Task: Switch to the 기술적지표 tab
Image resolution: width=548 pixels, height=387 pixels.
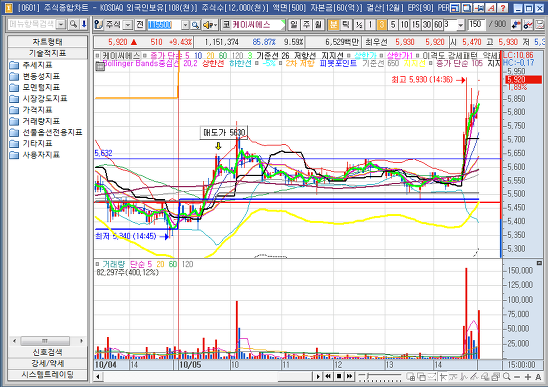Action: [x=48, y=53]
